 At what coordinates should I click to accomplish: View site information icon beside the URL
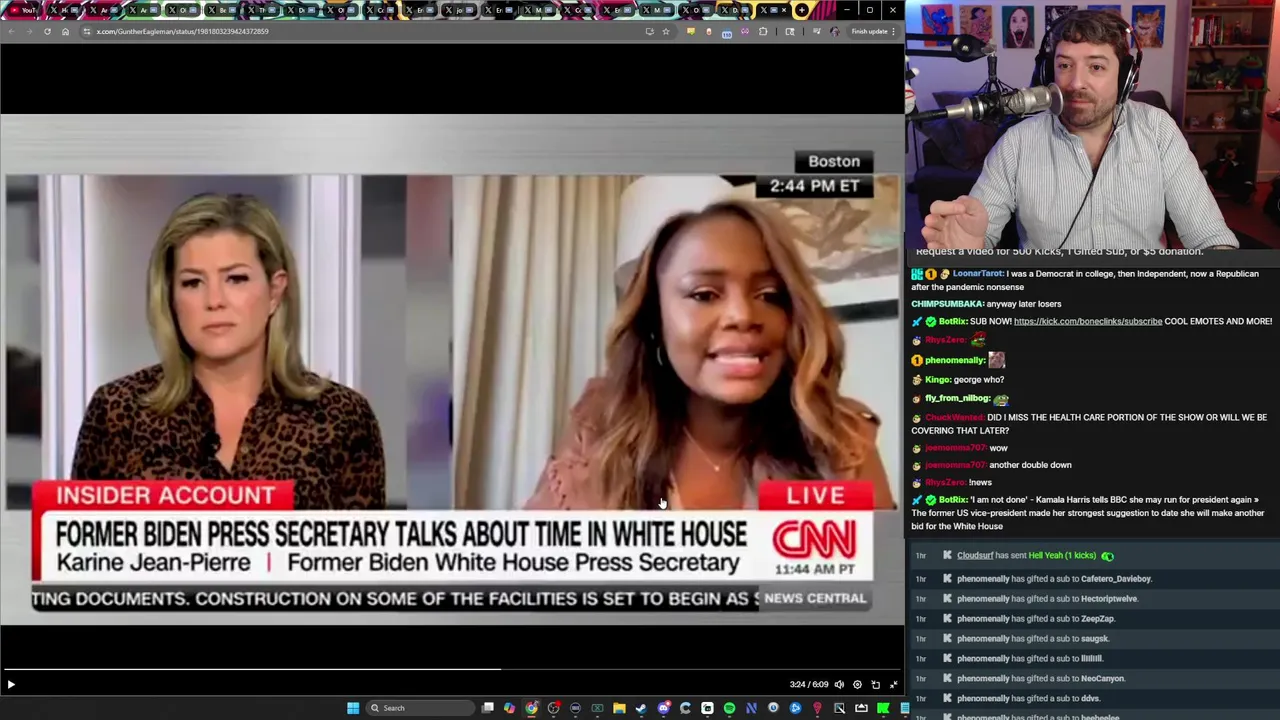click(x=86, y=31)
